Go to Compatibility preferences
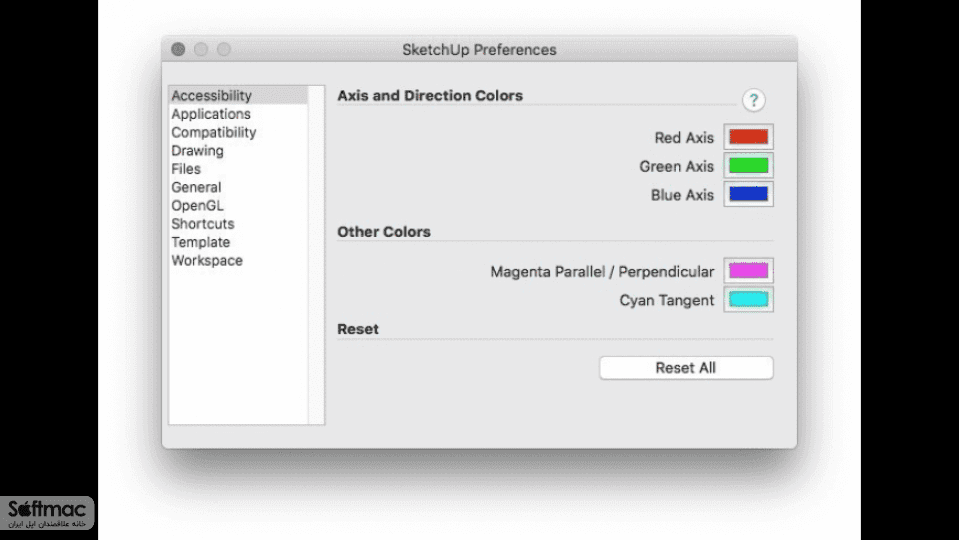The height and width of the screenshot is (540, 959). (239, 132)
